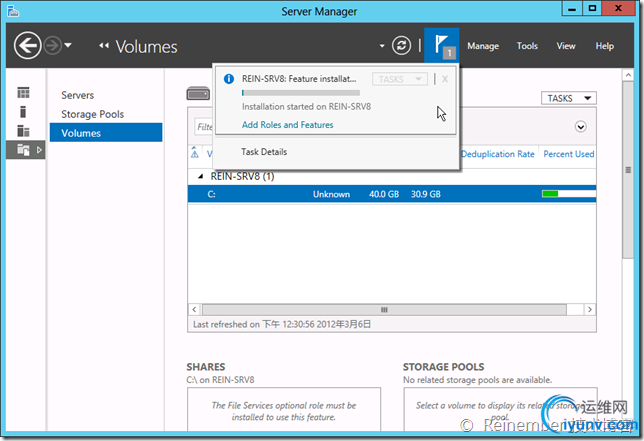Viewport: 644px width, 441px height.
Task: Select Volumes in the navigation list
Action: (x=106, y=133)
